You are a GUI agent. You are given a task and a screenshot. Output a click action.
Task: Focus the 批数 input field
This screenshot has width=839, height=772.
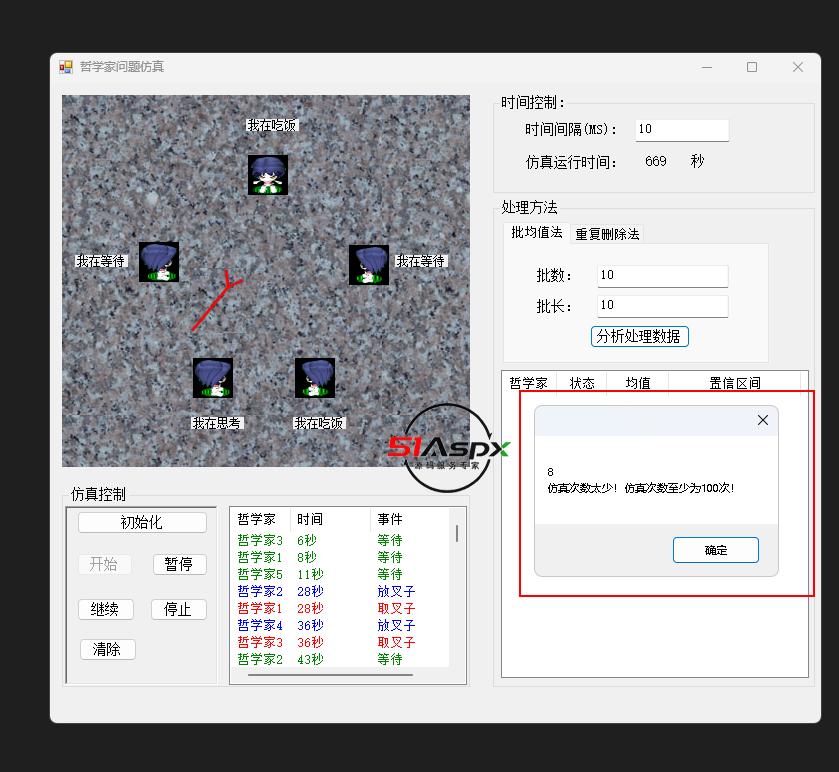(x=662, y=276)
